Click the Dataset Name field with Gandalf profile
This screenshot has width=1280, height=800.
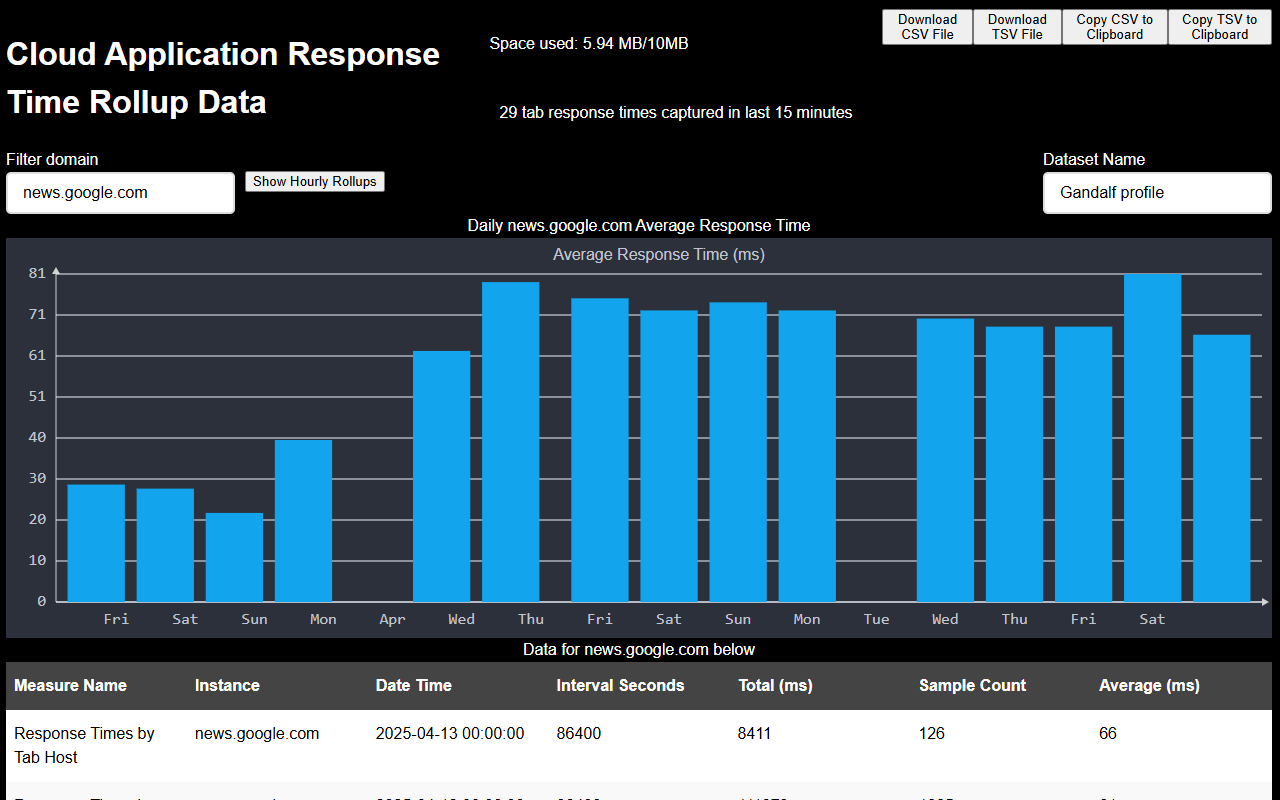coord(1157,193)
